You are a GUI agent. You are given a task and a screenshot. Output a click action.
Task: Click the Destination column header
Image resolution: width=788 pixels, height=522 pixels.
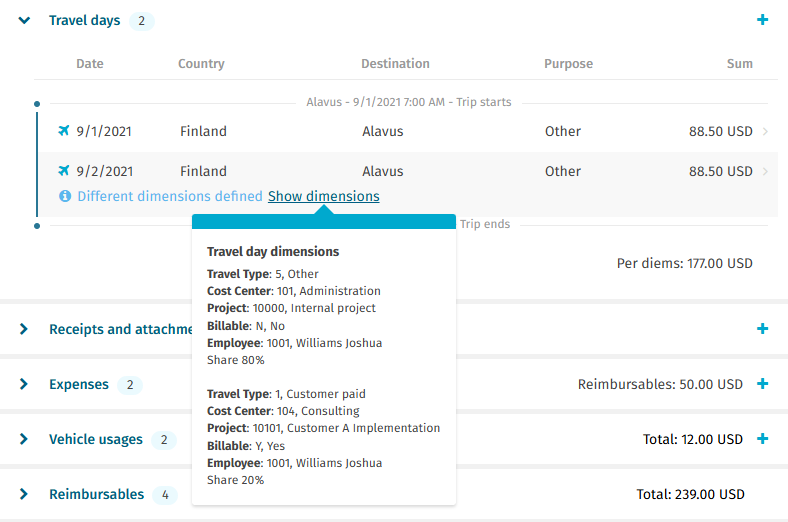pos(395,64)
